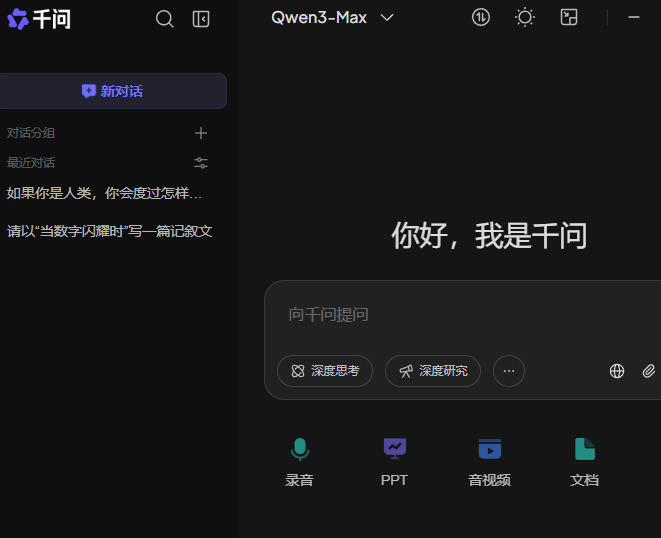Open the PPT creation tool
Viewport: 661px width, 538px height.
point(395,461)
